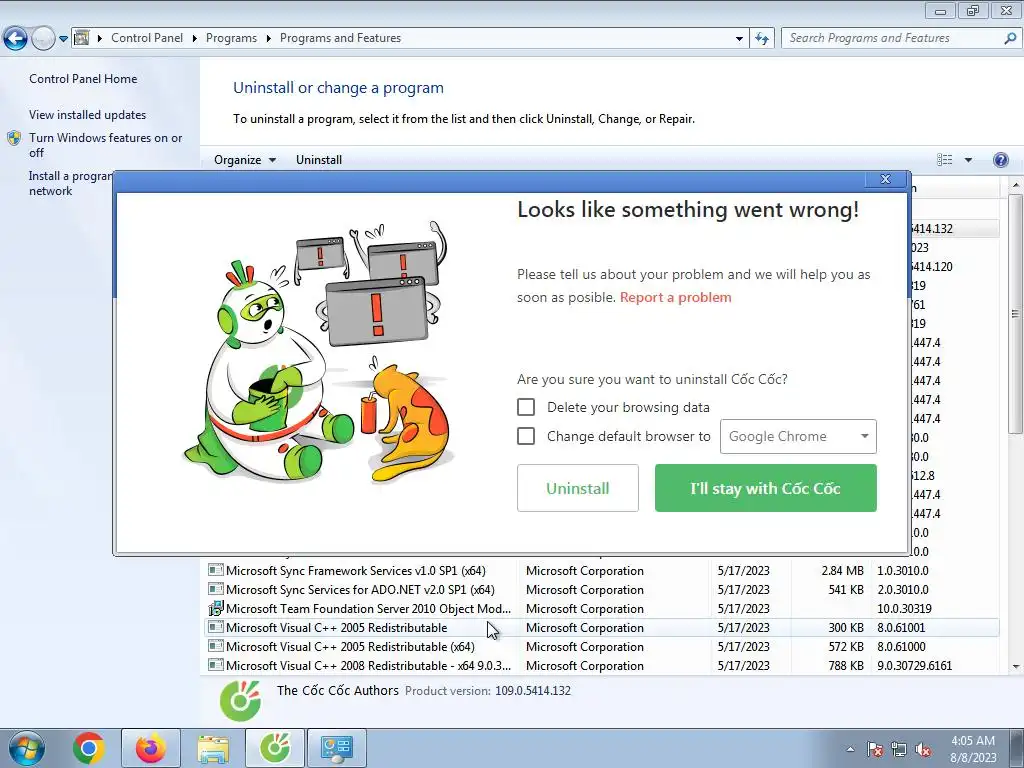Open the Windows Start button

[x=26, y=748]
